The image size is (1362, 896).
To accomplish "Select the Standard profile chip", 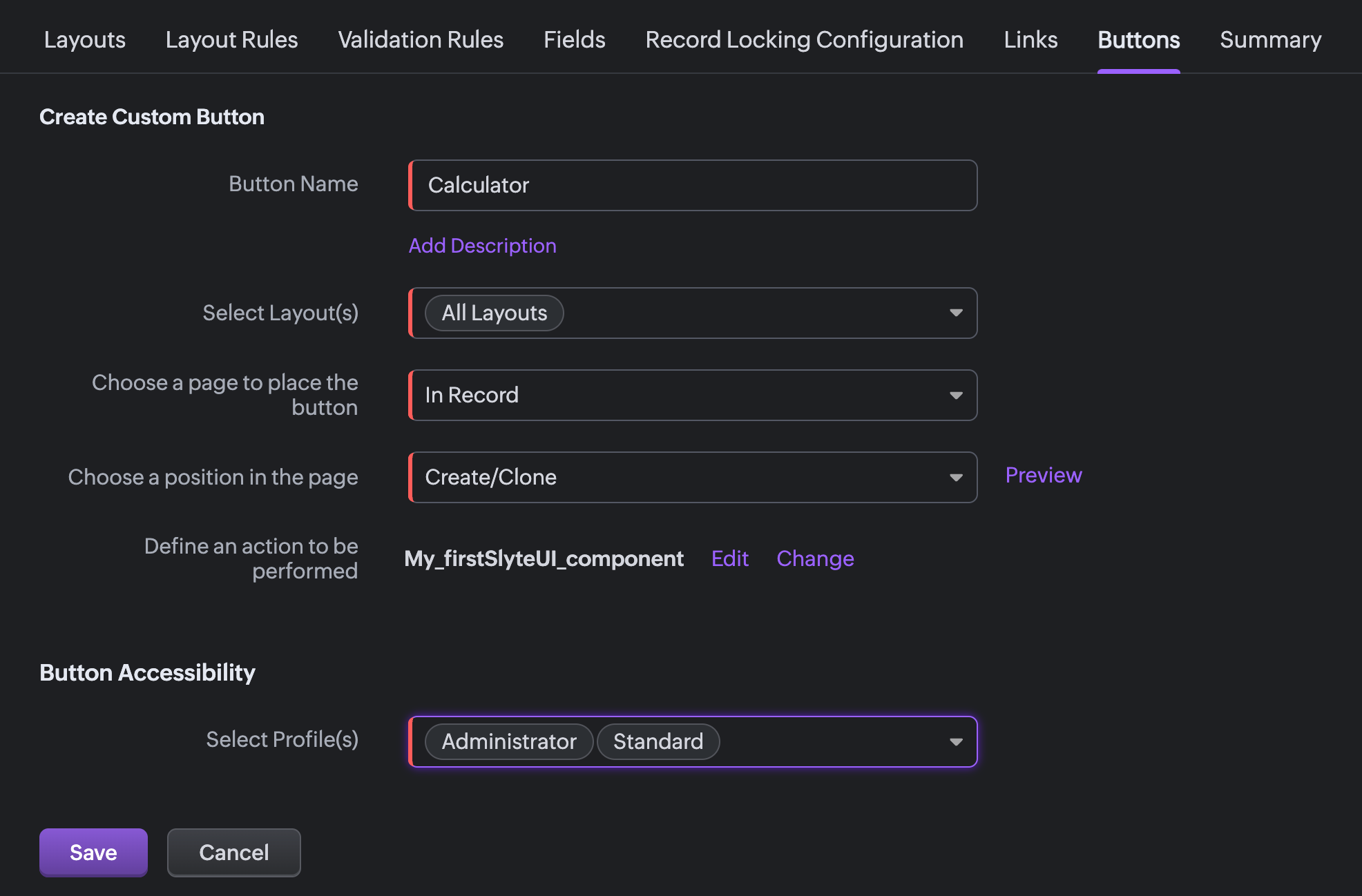I will coord(658,741).
